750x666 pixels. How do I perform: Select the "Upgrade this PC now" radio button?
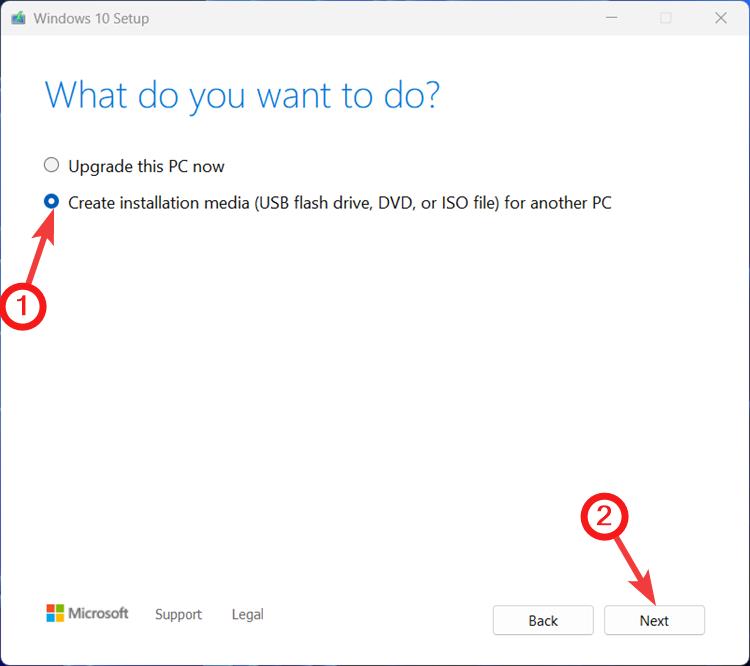[51, 166]
